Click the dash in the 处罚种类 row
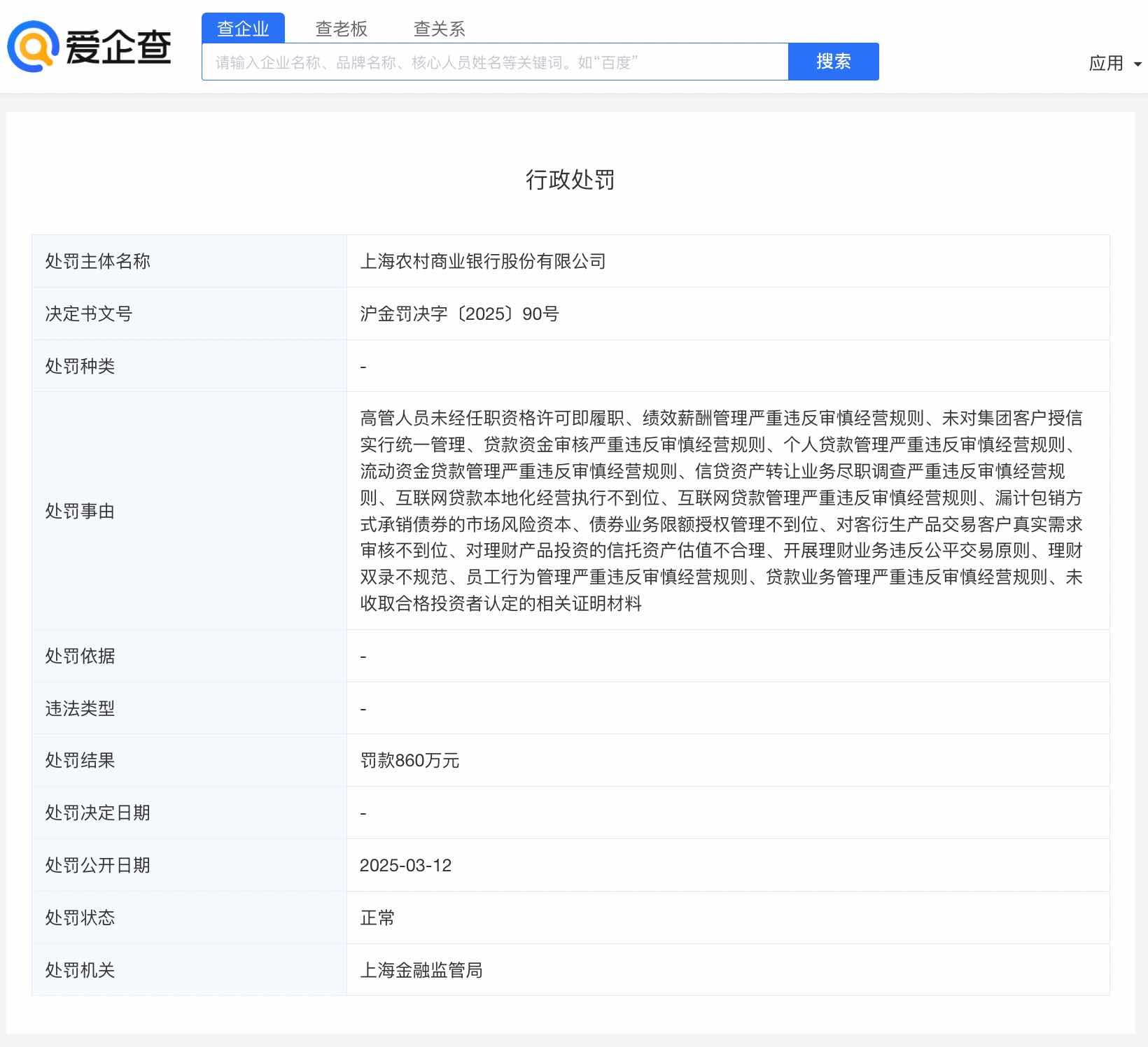1148x1047 pixels. 362,365
